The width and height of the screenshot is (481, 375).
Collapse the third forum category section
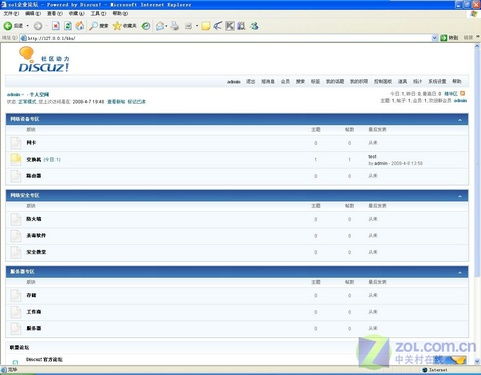pos(460,272)
